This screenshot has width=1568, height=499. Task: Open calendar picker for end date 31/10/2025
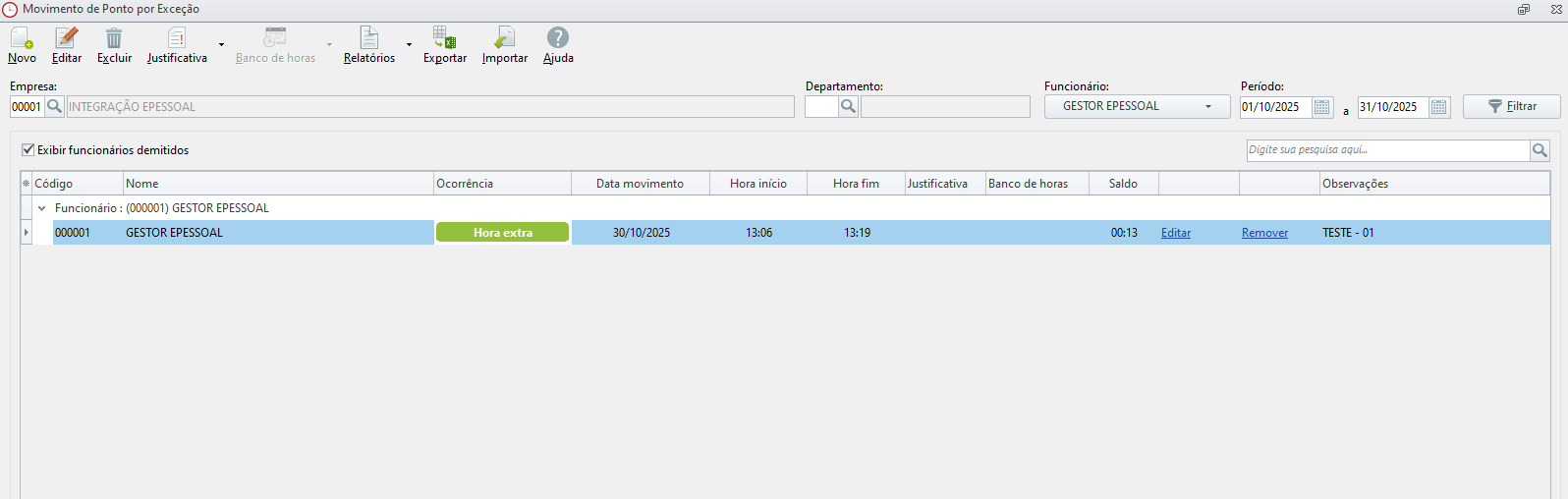click(x=1439, y=107)
